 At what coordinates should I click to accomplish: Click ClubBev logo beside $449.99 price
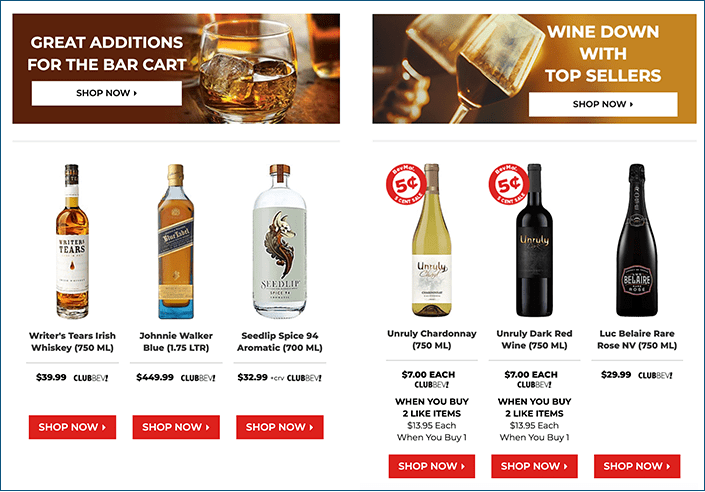point(198,378)
